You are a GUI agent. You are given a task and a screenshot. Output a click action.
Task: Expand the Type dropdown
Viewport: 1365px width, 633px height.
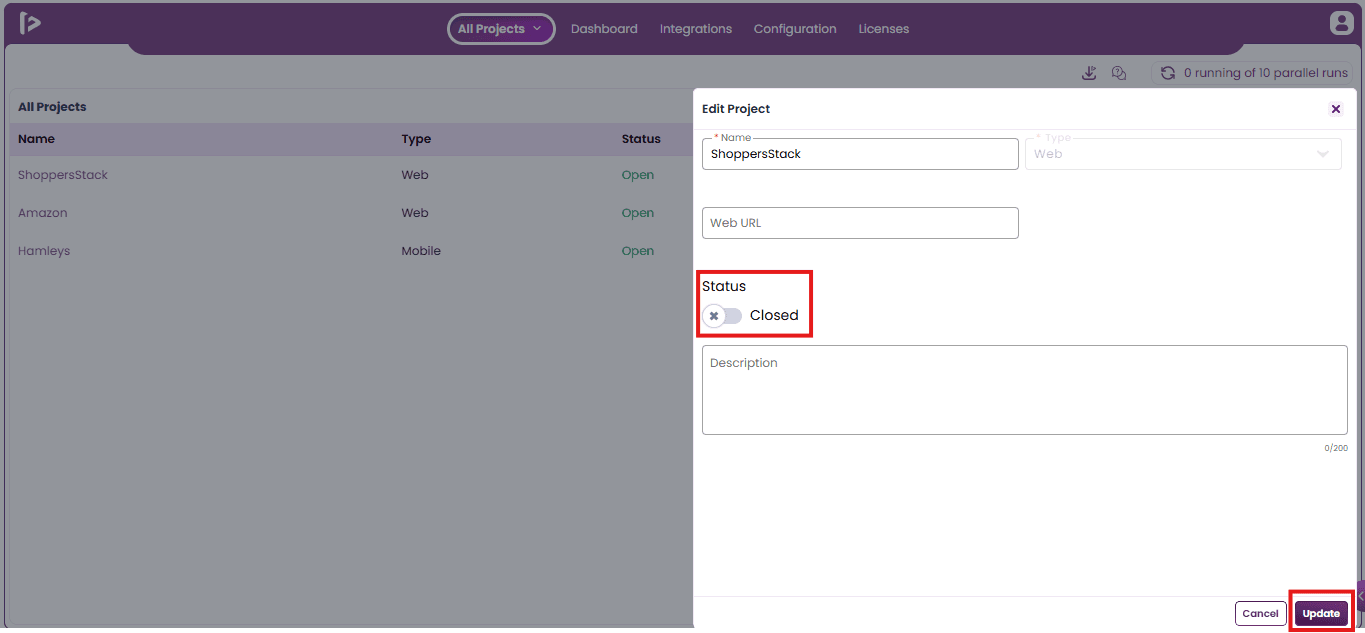tap(1183, 154)
